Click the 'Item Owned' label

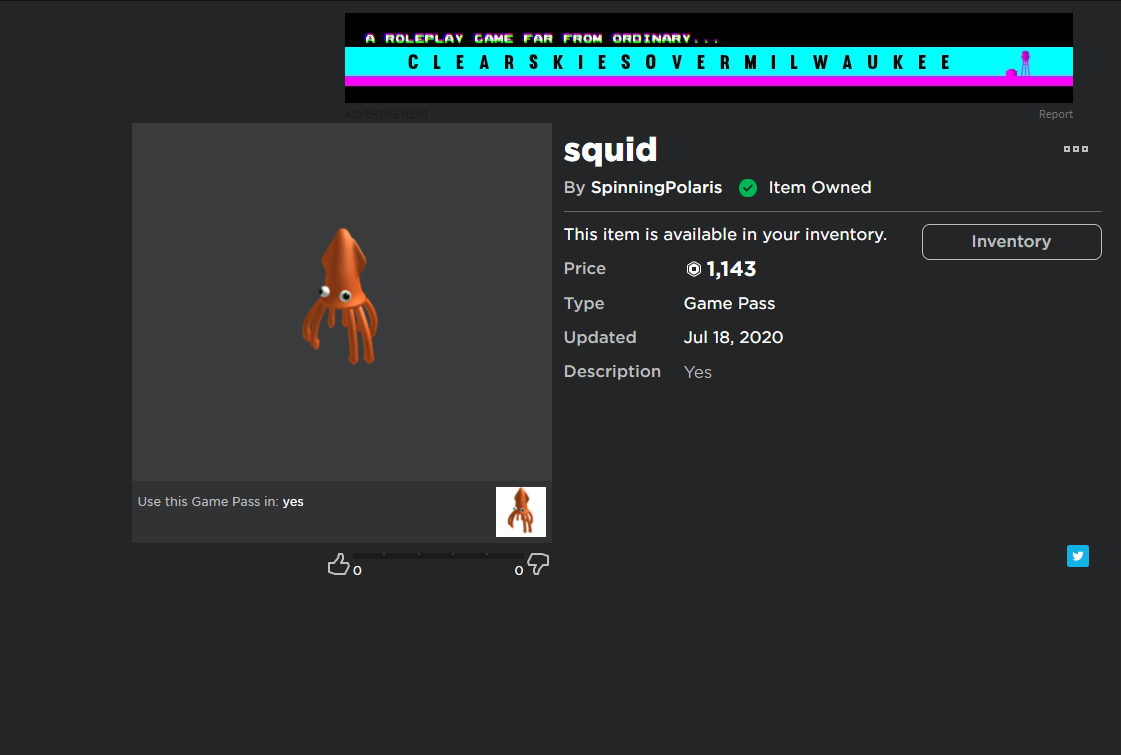click(x=820, y=187)
